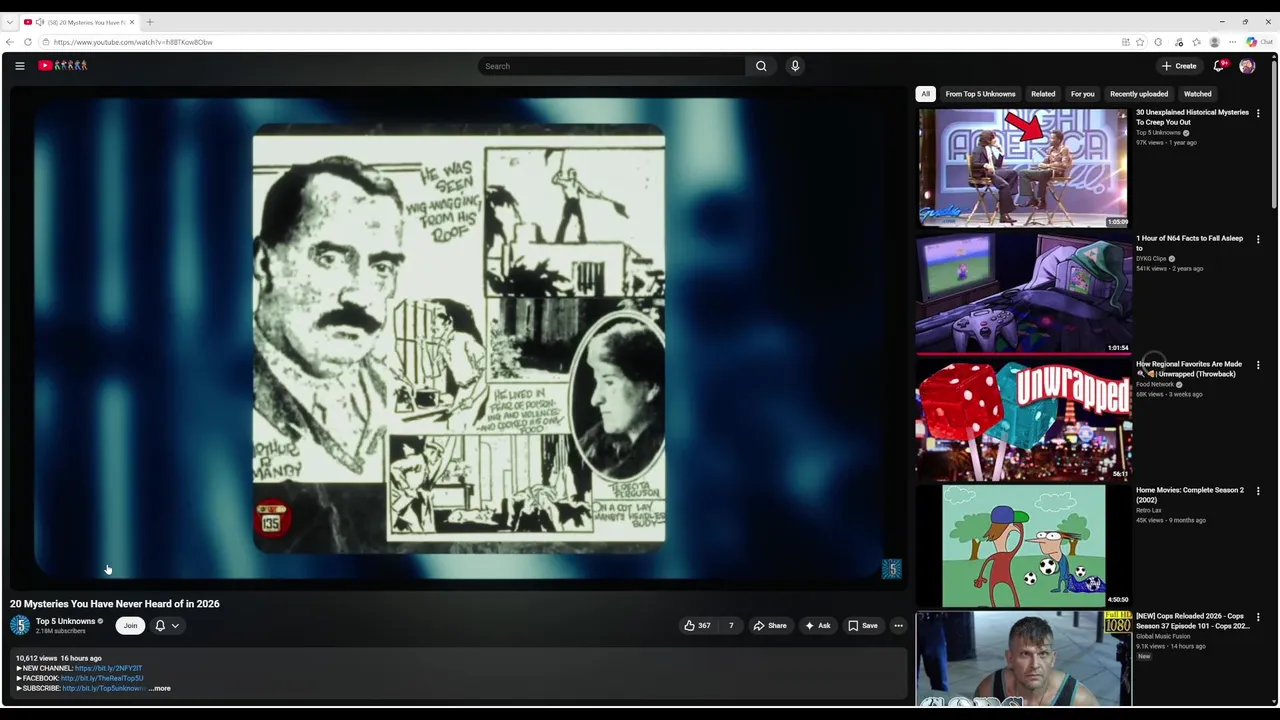This screenshot has height=720, width=1280.
Task: Open title '1 Hour of N64 Facts to Fall Asleep to'
Action: 1189,243
